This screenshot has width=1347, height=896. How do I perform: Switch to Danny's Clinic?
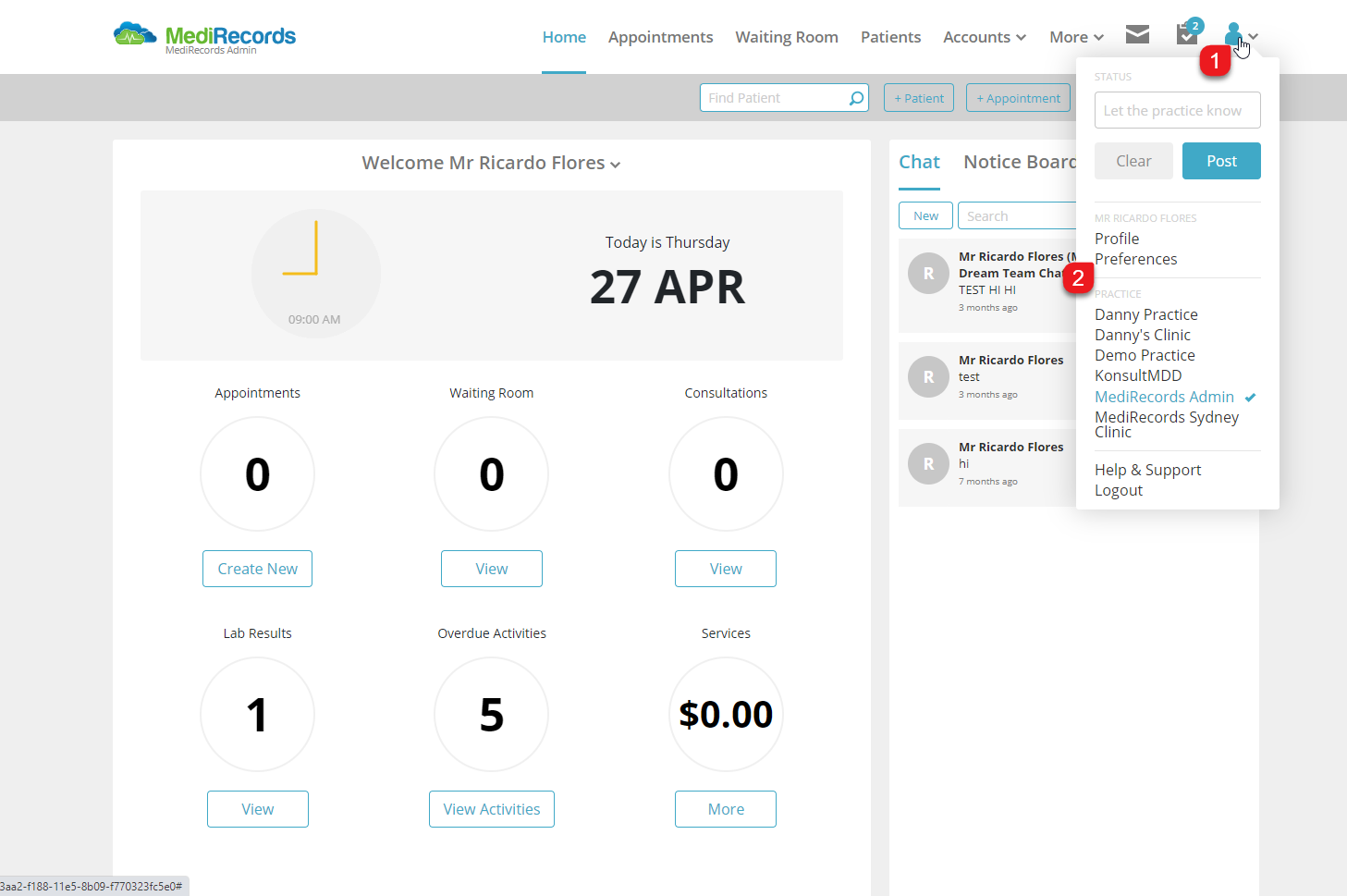pyautogui.click(x=1142, y=335)
